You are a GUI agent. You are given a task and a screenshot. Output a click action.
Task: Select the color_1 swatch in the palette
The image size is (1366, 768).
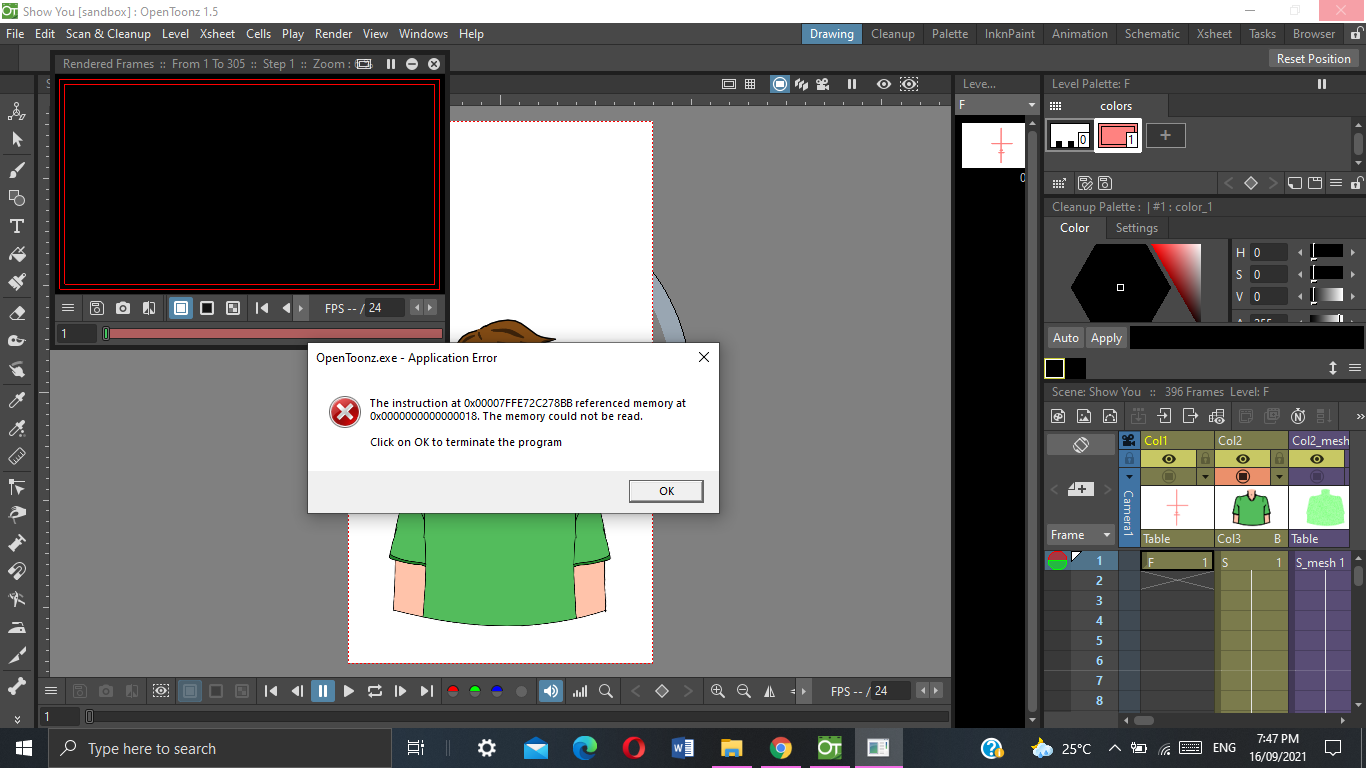click(1118, 135)
